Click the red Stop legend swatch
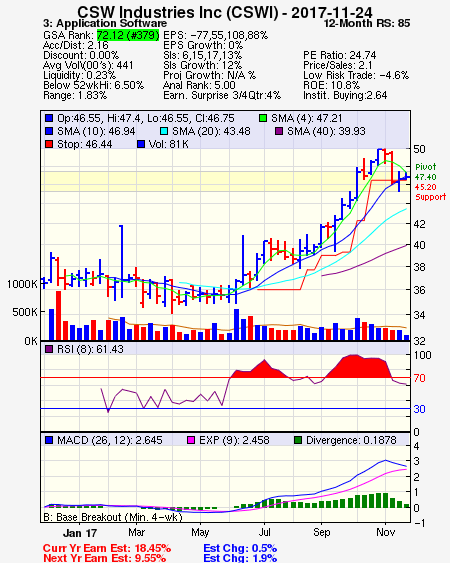The height and width of the screenshot is (563, 450). pyautogui.click(x=49, y=144)
